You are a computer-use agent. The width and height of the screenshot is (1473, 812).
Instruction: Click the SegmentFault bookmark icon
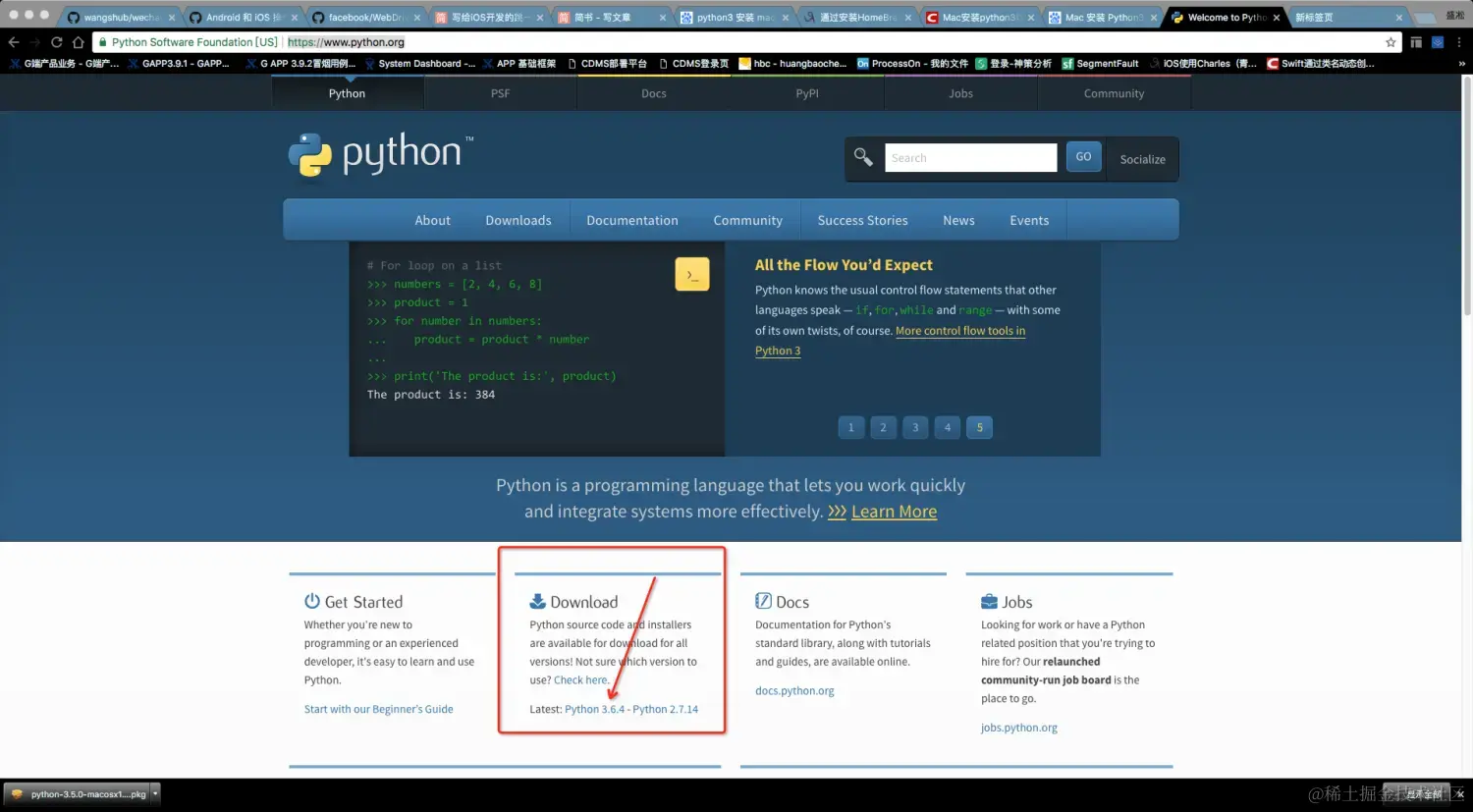pyautogui.click(x=1070, y=63)
